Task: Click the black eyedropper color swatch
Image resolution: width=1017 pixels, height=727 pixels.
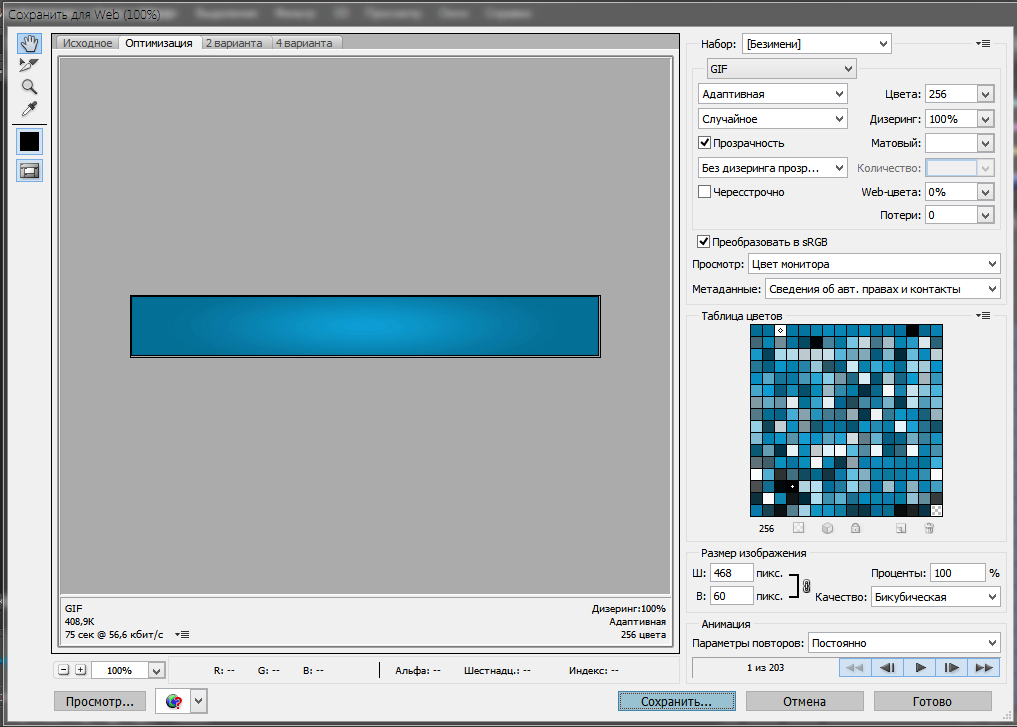Action: [29, 141]
